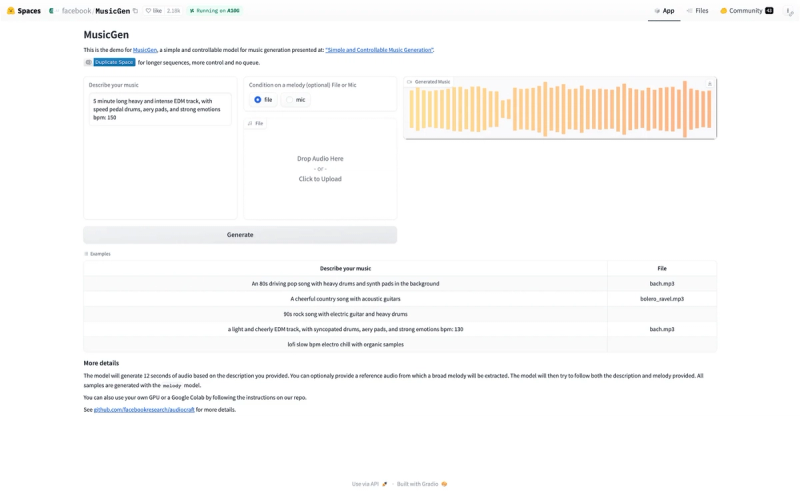Screen dimensions: 800x495
Task: Click the Duplicate Space button
Action: coord(114,62)
